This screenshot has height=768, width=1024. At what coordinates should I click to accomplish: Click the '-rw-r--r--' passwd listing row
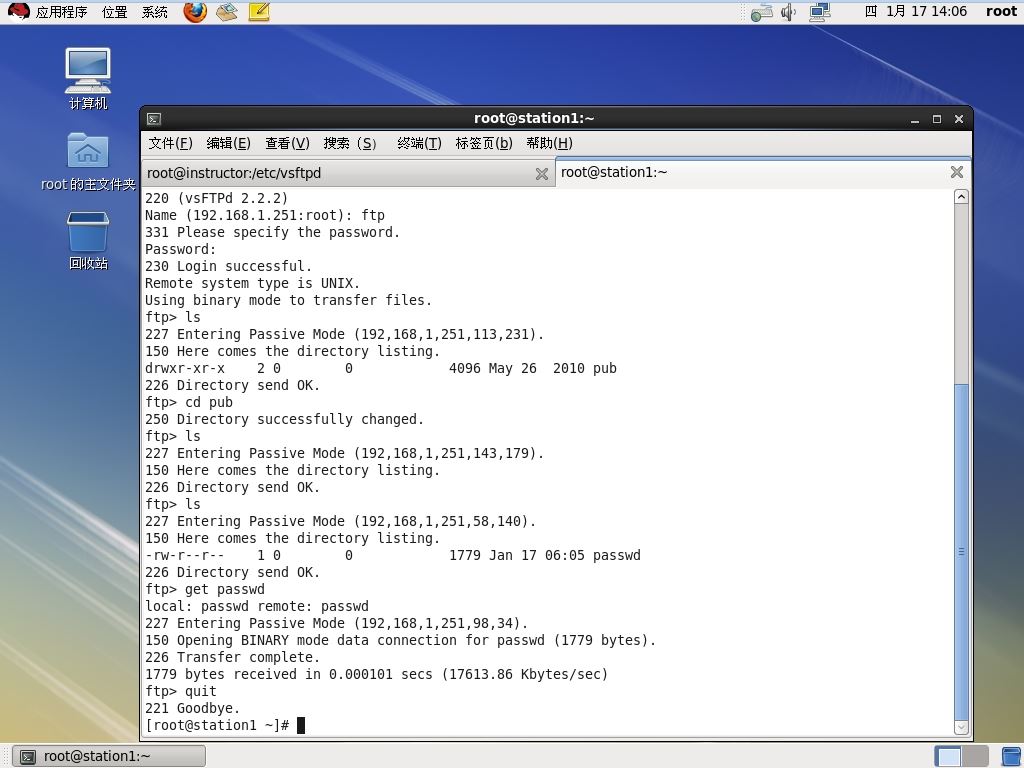coord(392,555)
